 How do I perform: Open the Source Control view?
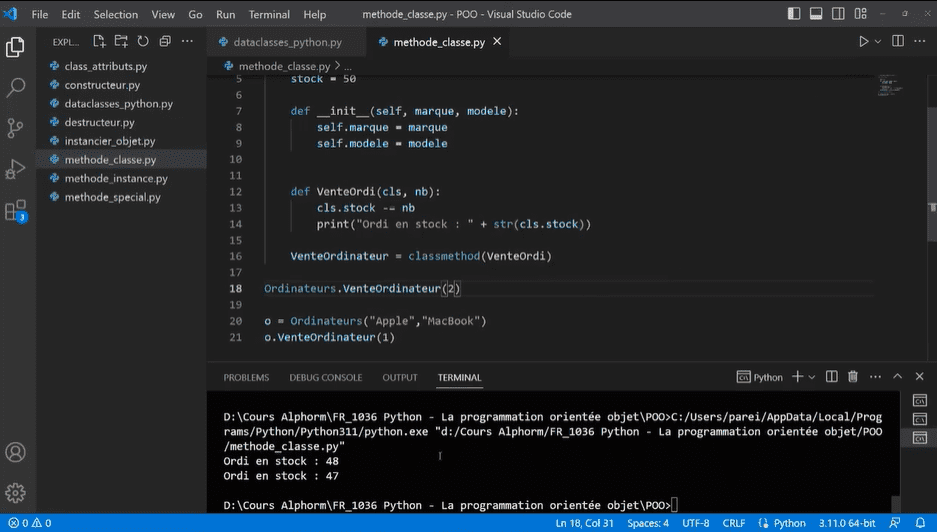tap(16, 128)
